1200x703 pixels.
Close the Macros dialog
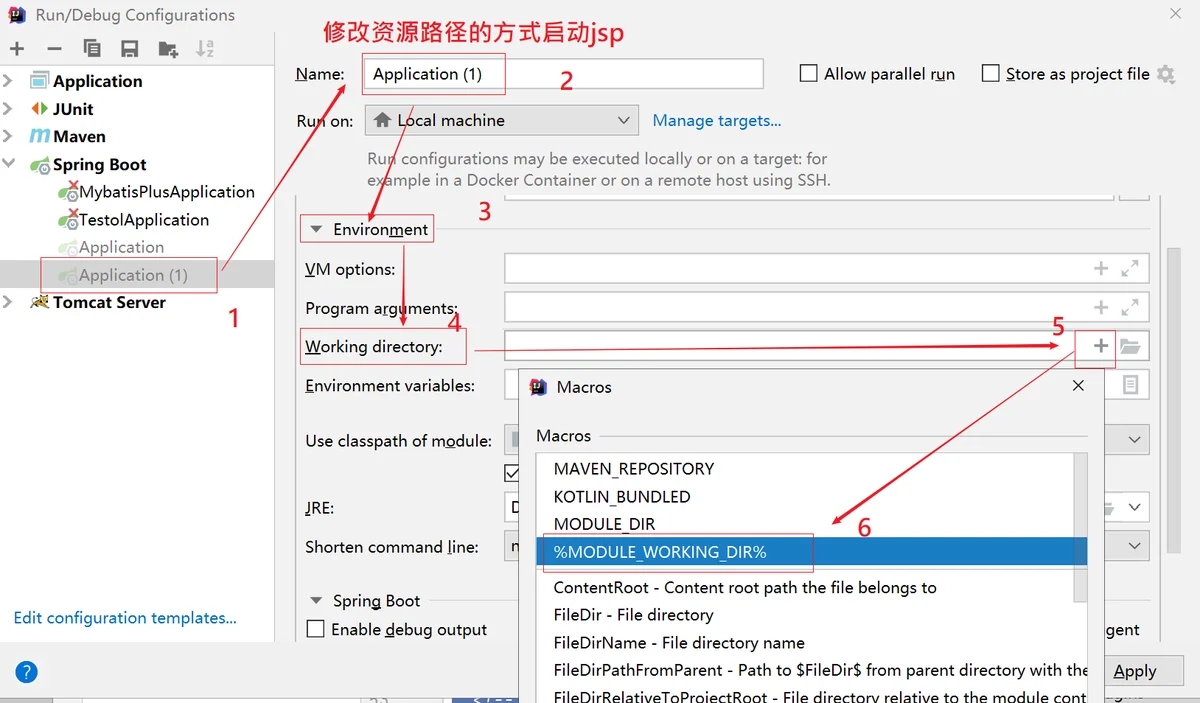[x=1078, y=386]
